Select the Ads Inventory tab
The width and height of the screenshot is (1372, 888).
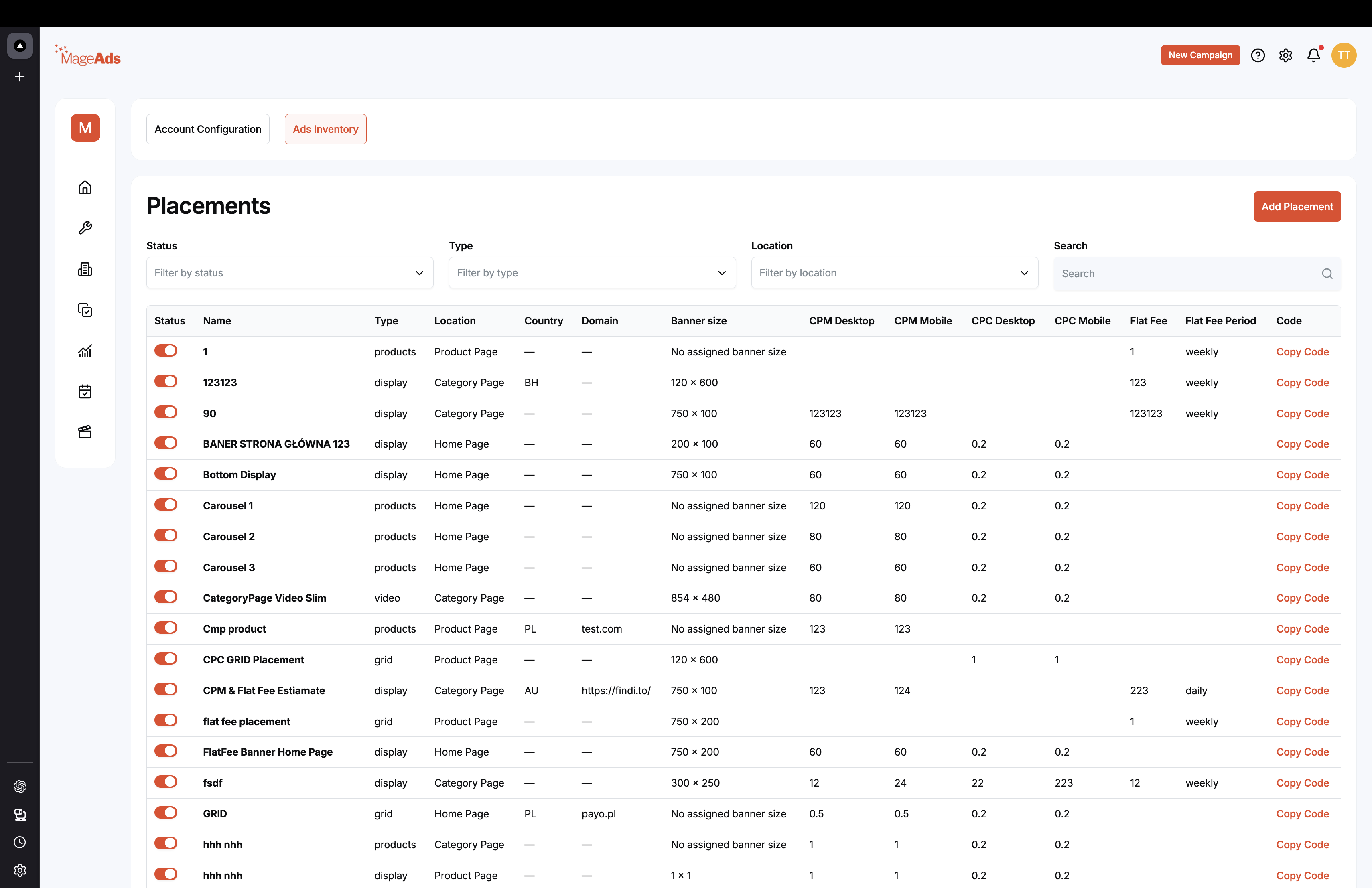tap(326, 129)
